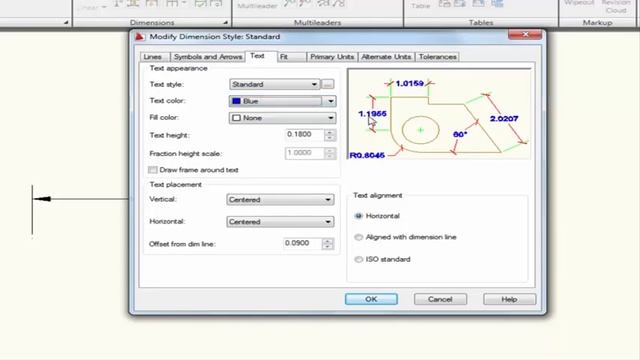Switch to Primary Units tab
The image size is (640, 360).
click(x=332, y=57)
